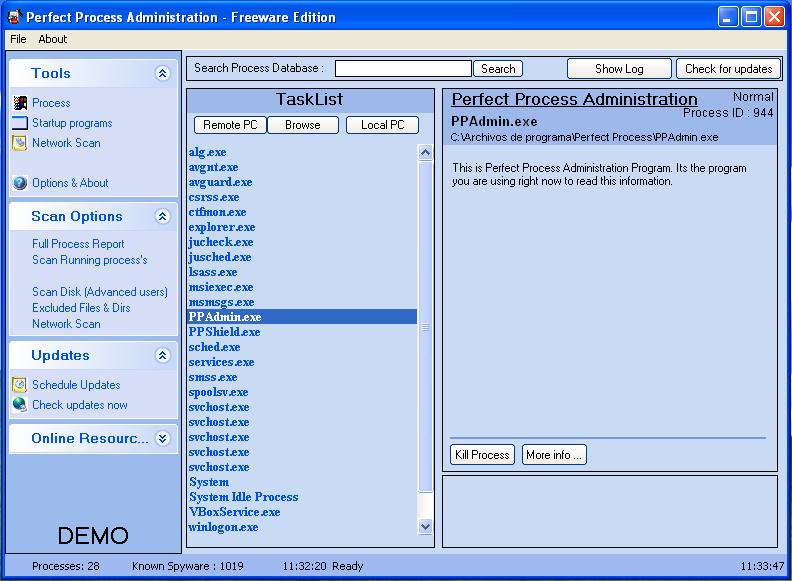
Task: Click the Network Scan icon under Tools
Action: [20, 143]
